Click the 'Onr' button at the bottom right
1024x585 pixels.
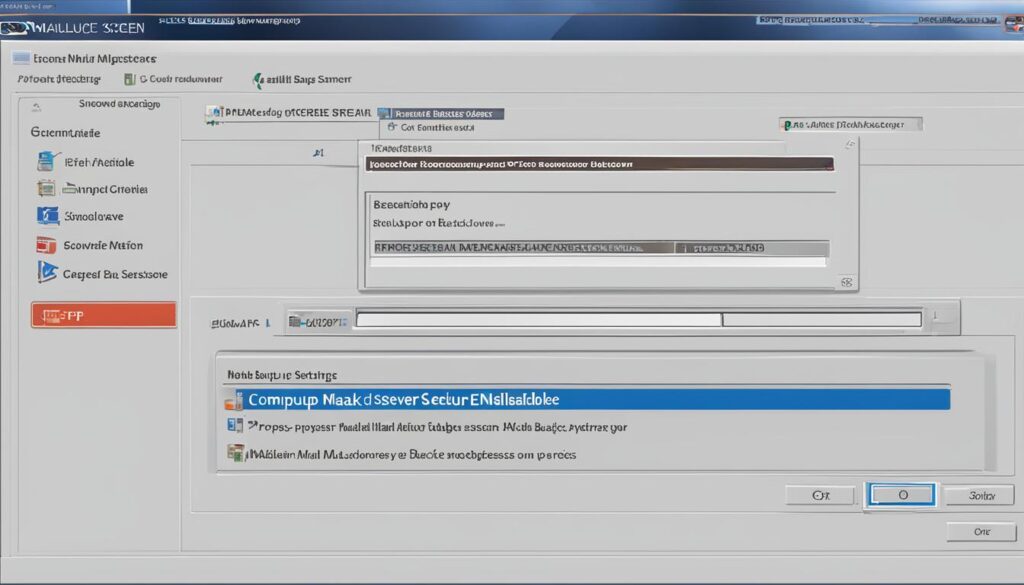[982, 531]
